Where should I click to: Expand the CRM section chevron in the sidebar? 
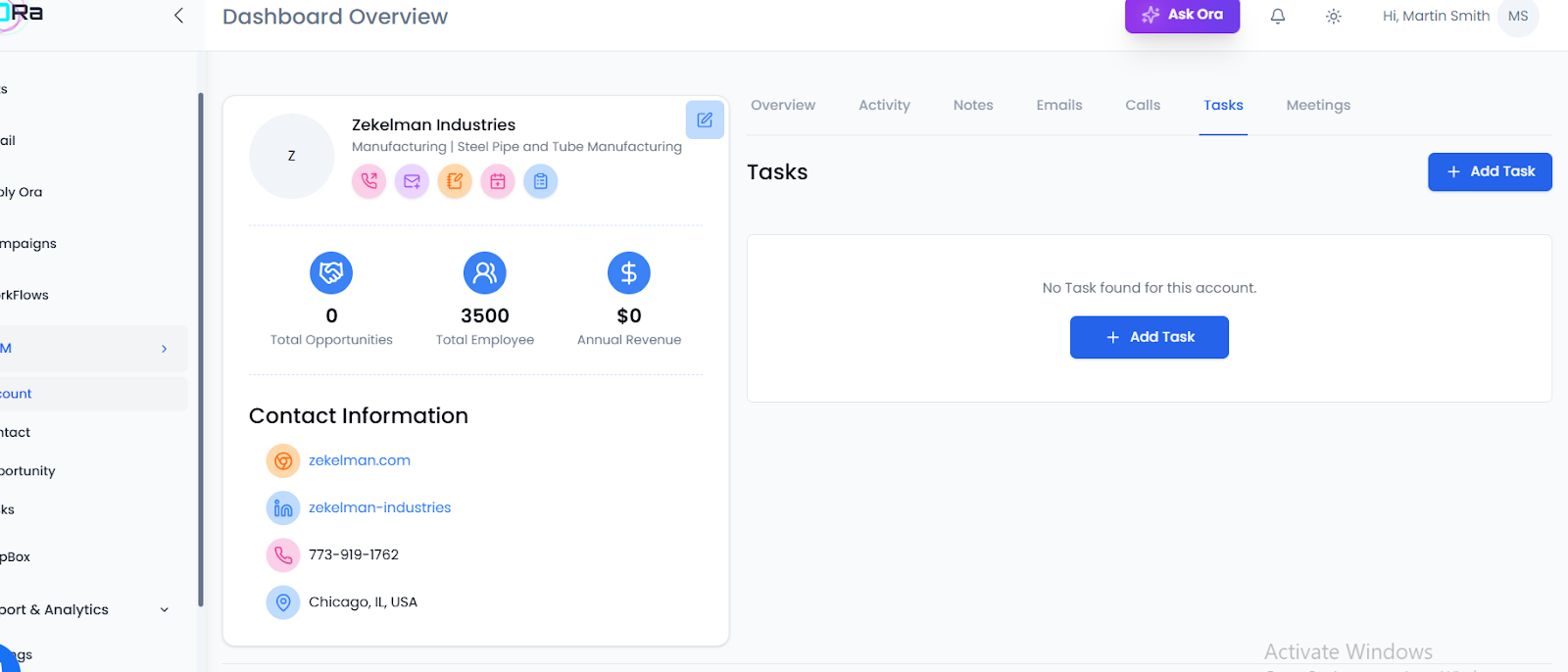click(x=164, y=349)
